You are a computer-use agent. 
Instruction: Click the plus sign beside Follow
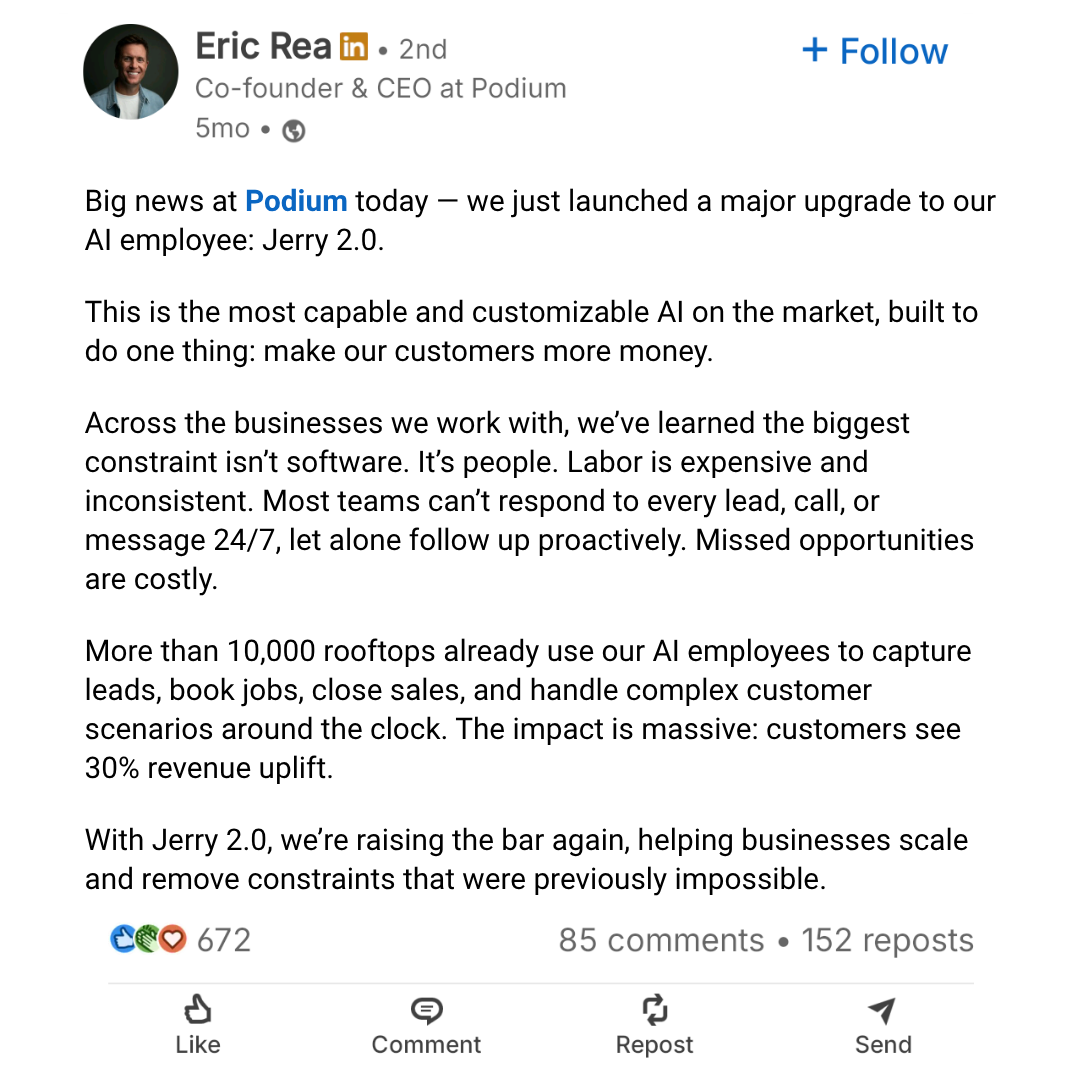coord(815,50)
